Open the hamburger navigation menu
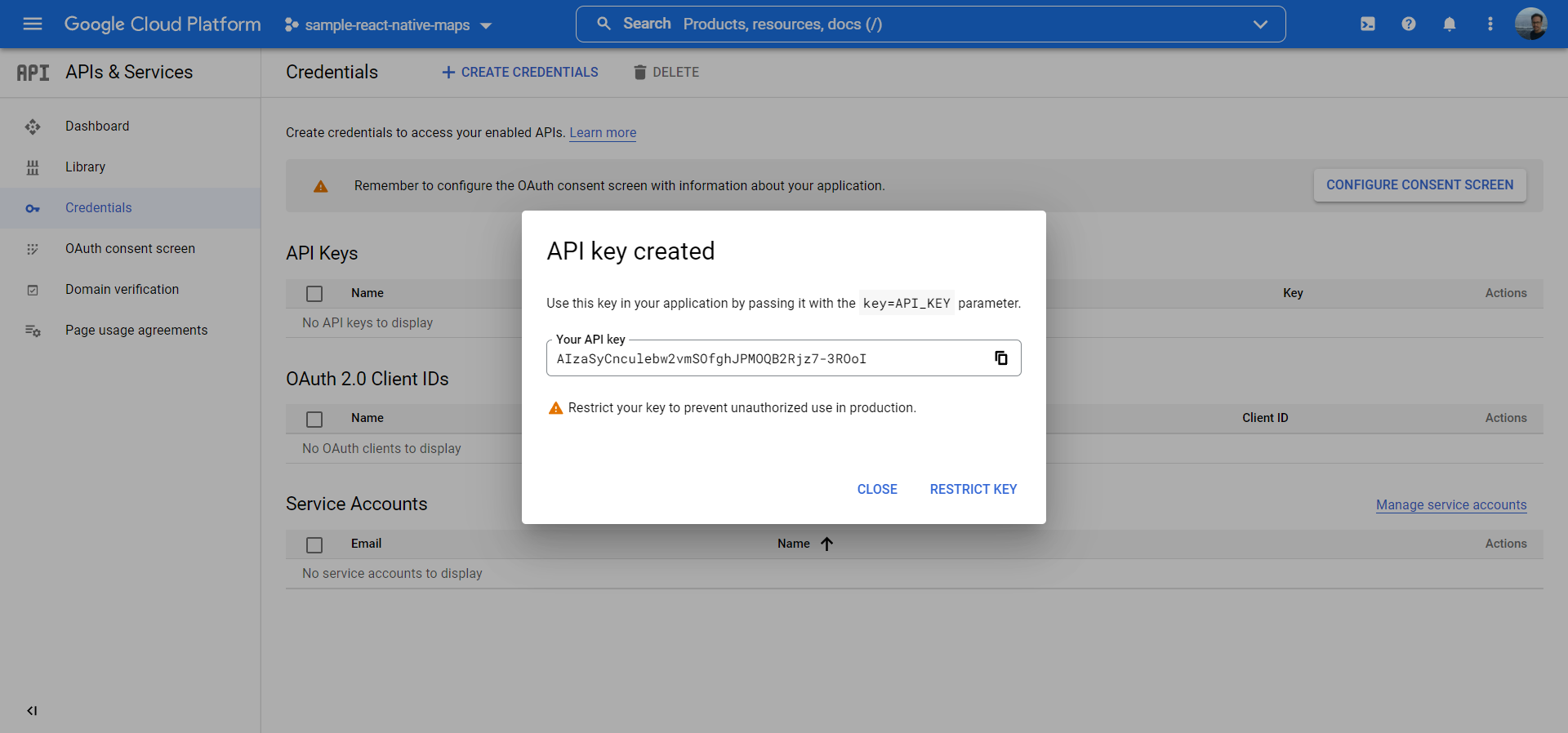This screenshot has height=733, width=1568. (x=33, y=24)
